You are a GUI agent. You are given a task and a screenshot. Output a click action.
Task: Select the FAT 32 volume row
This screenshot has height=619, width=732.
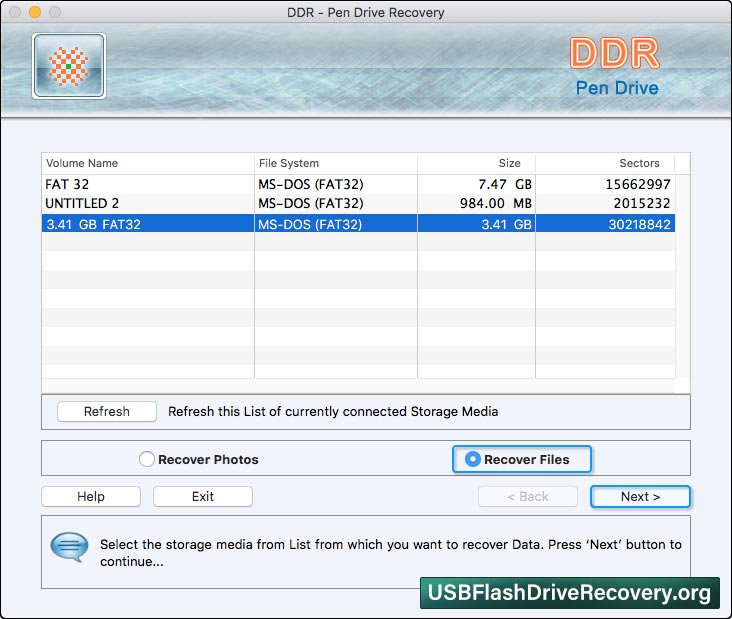click(x=358, y=184)
